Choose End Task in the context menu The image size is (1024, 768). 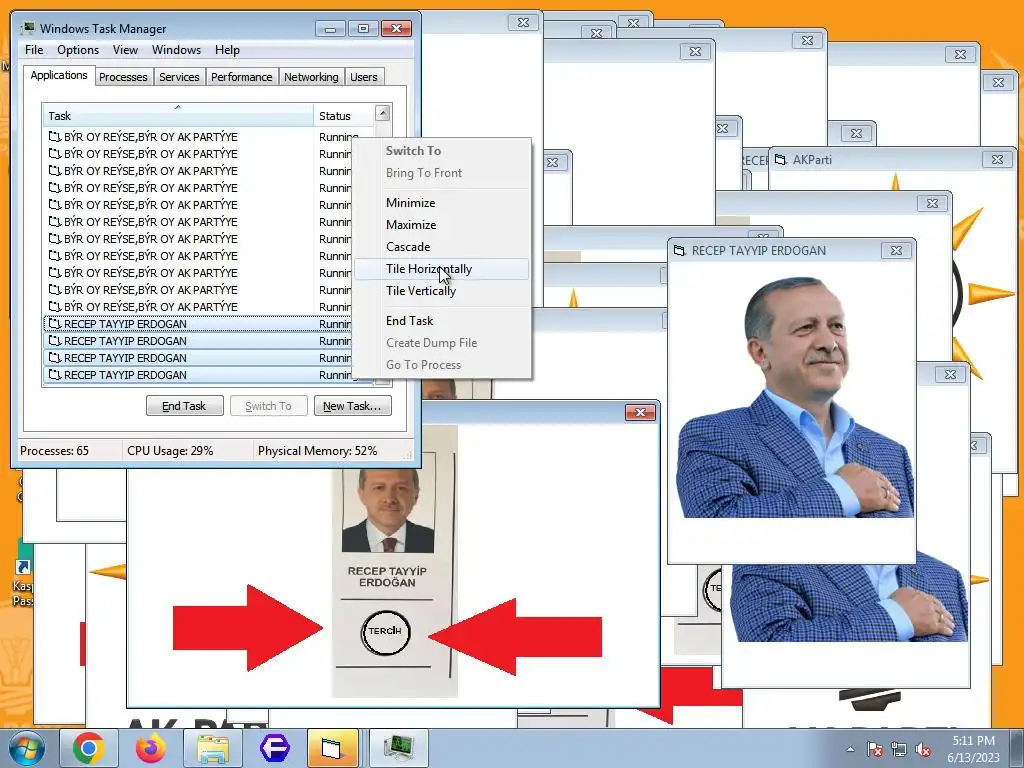441,321
